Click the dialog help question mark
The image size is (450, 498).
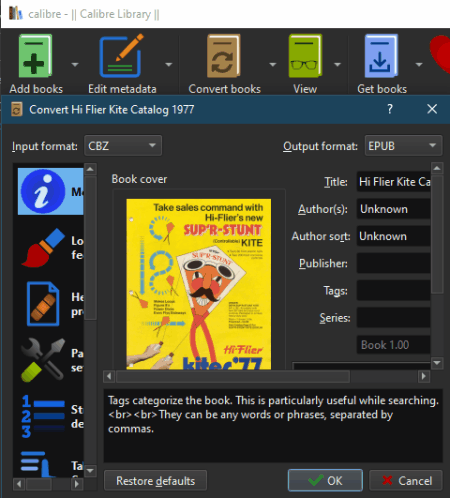(x=390, y=109)
